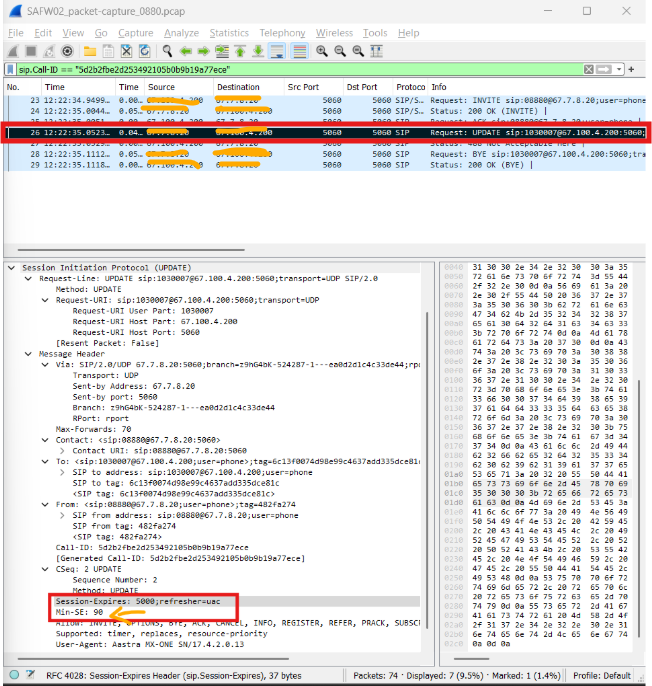Click the packet list horizontal scrollbar
The height and width of the screenshot is (686, 652).
131,250
